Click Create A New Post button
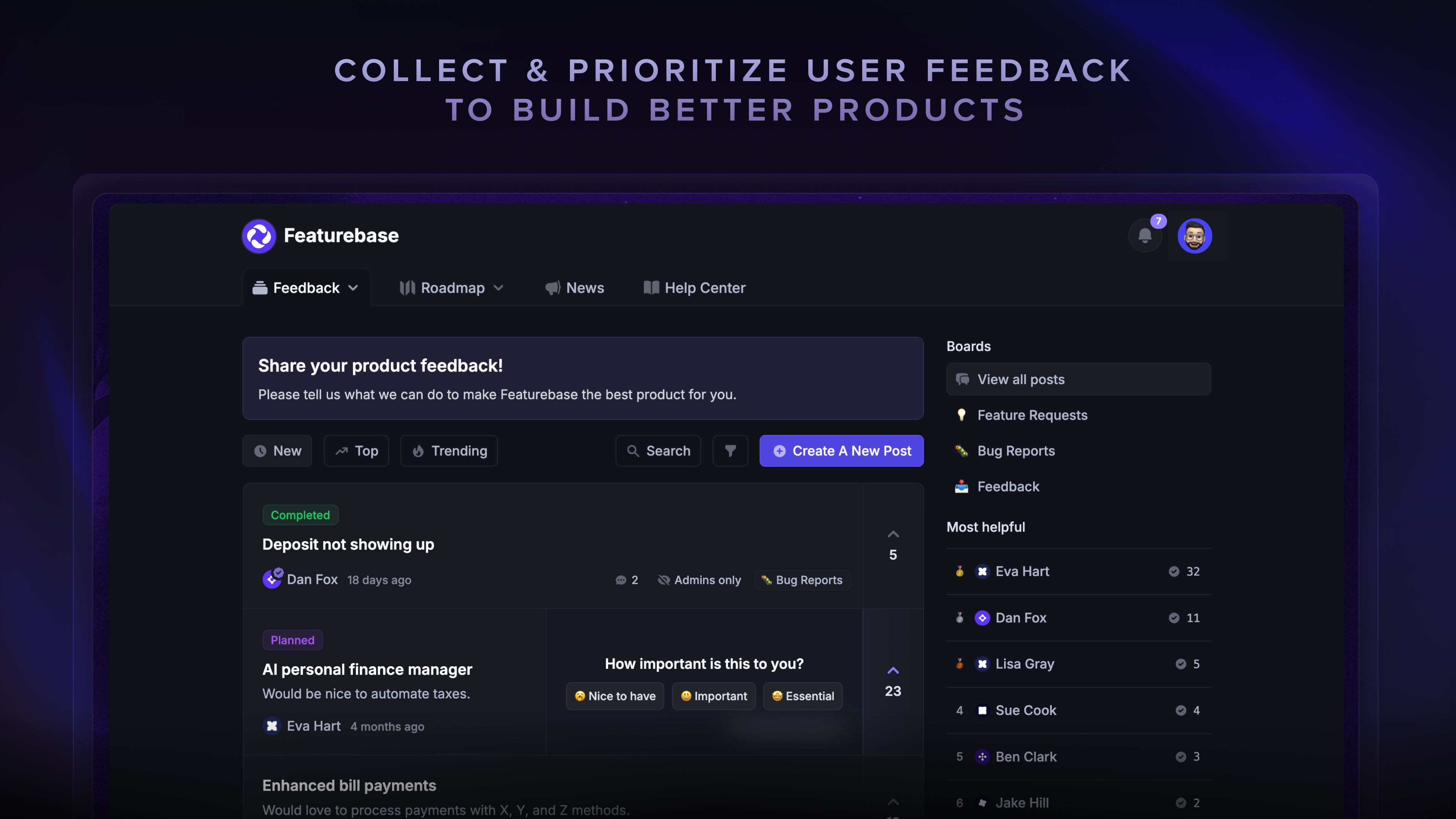The image size is (1456, 819). pyautogui.click(x=841, y=450)
